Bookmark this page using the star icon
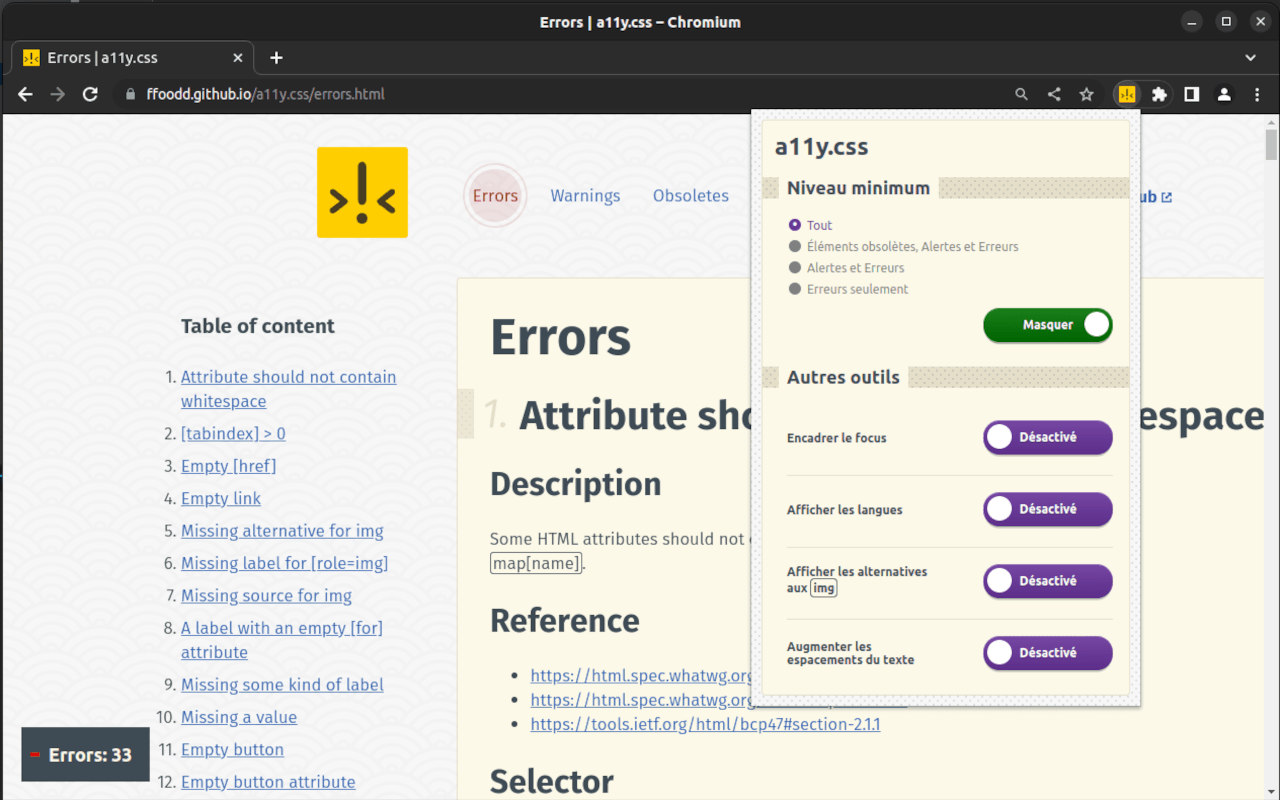Viewport: 1280px width, 800px height. coord(1087,94)
